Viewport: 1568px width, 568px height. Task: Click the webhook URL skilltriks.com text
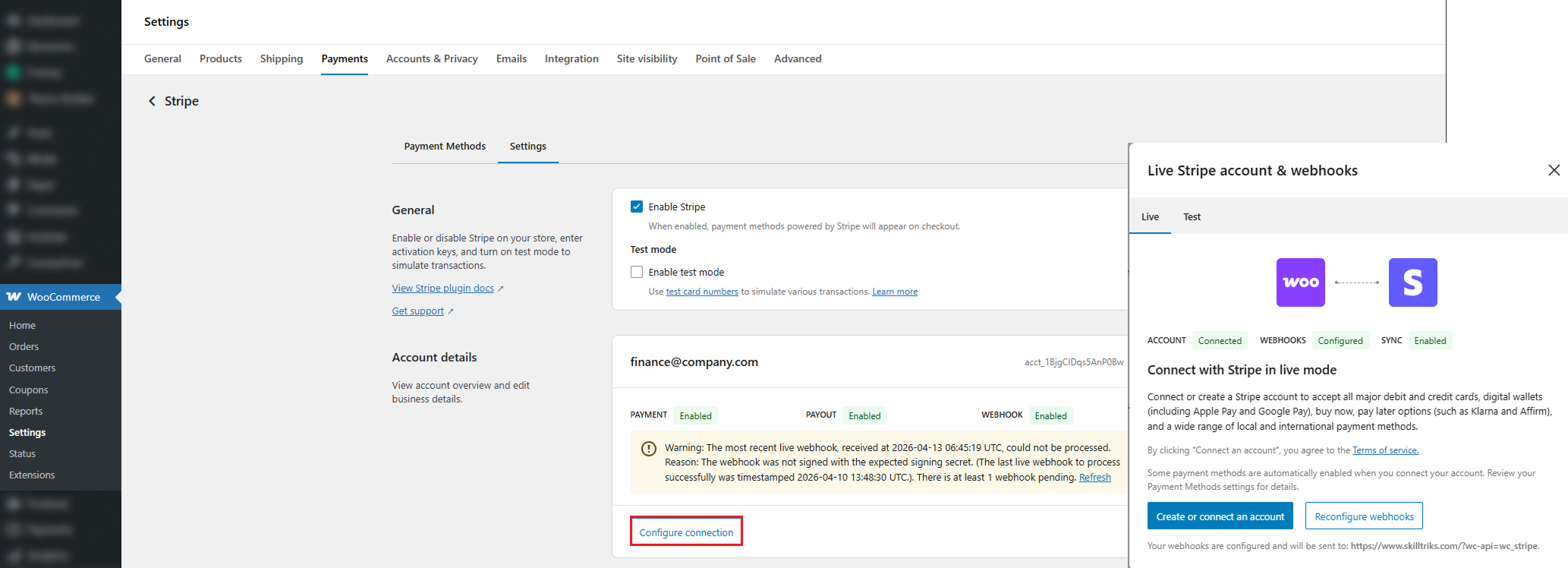pos(1445,546)
